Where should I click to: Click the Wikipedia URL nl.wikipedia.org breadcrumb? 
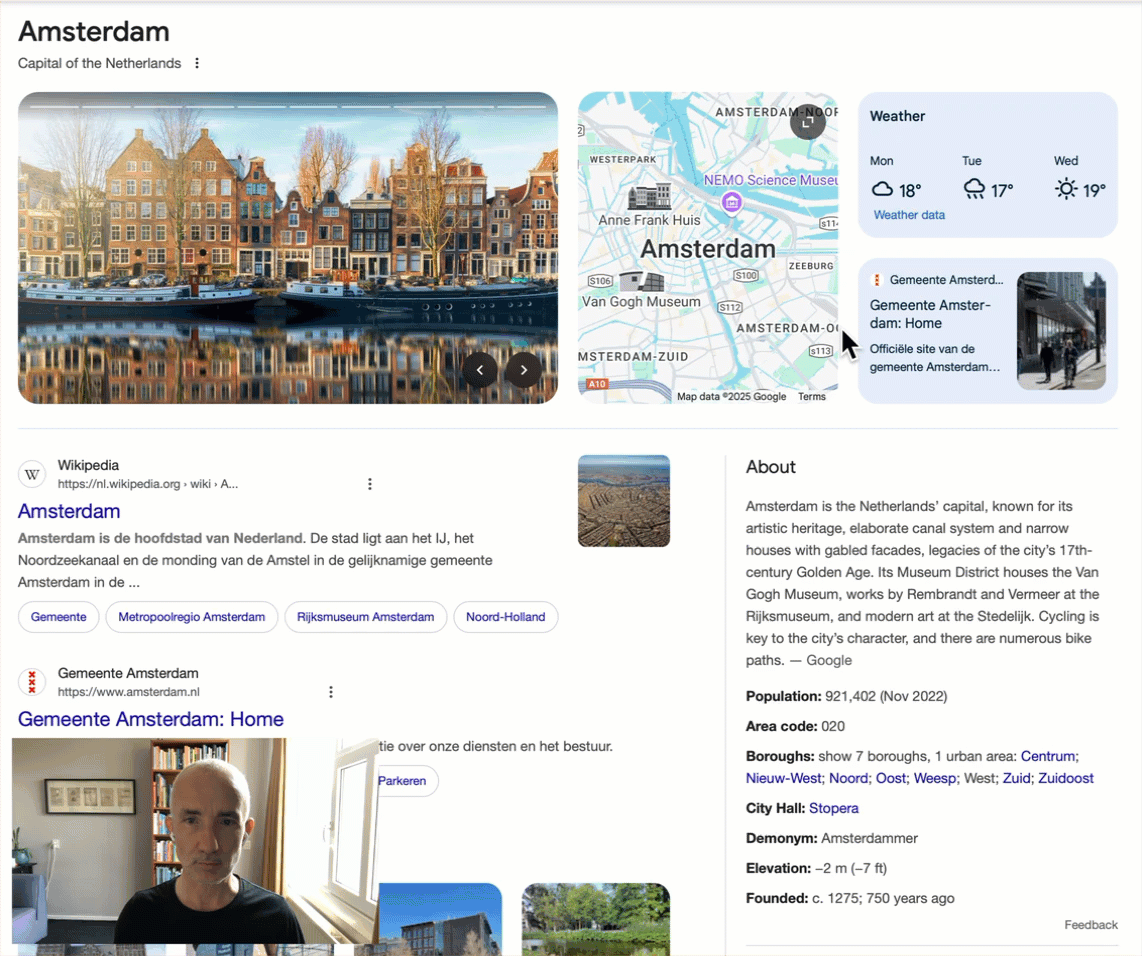[148, 483]
